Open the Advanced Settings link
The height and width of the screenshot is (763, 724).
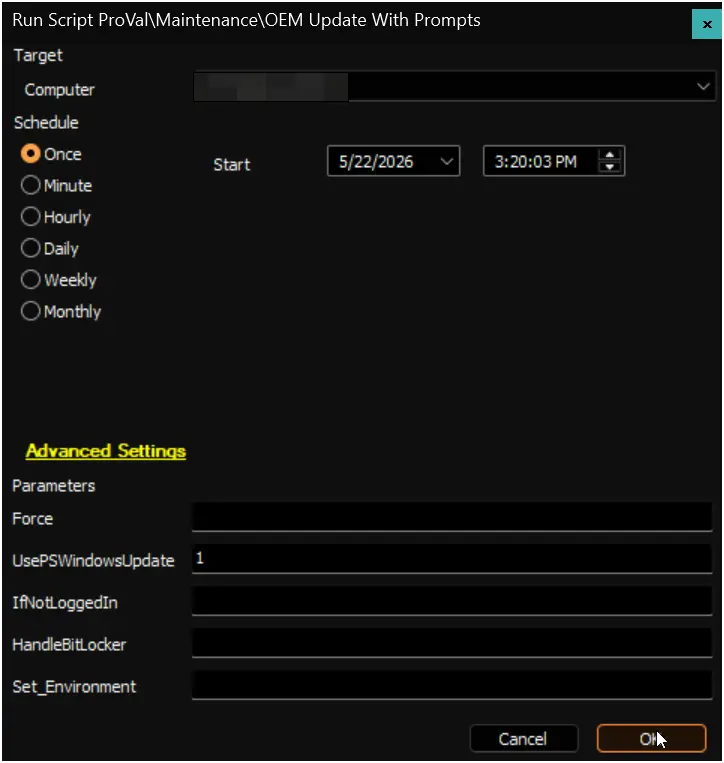coord(106,451)
